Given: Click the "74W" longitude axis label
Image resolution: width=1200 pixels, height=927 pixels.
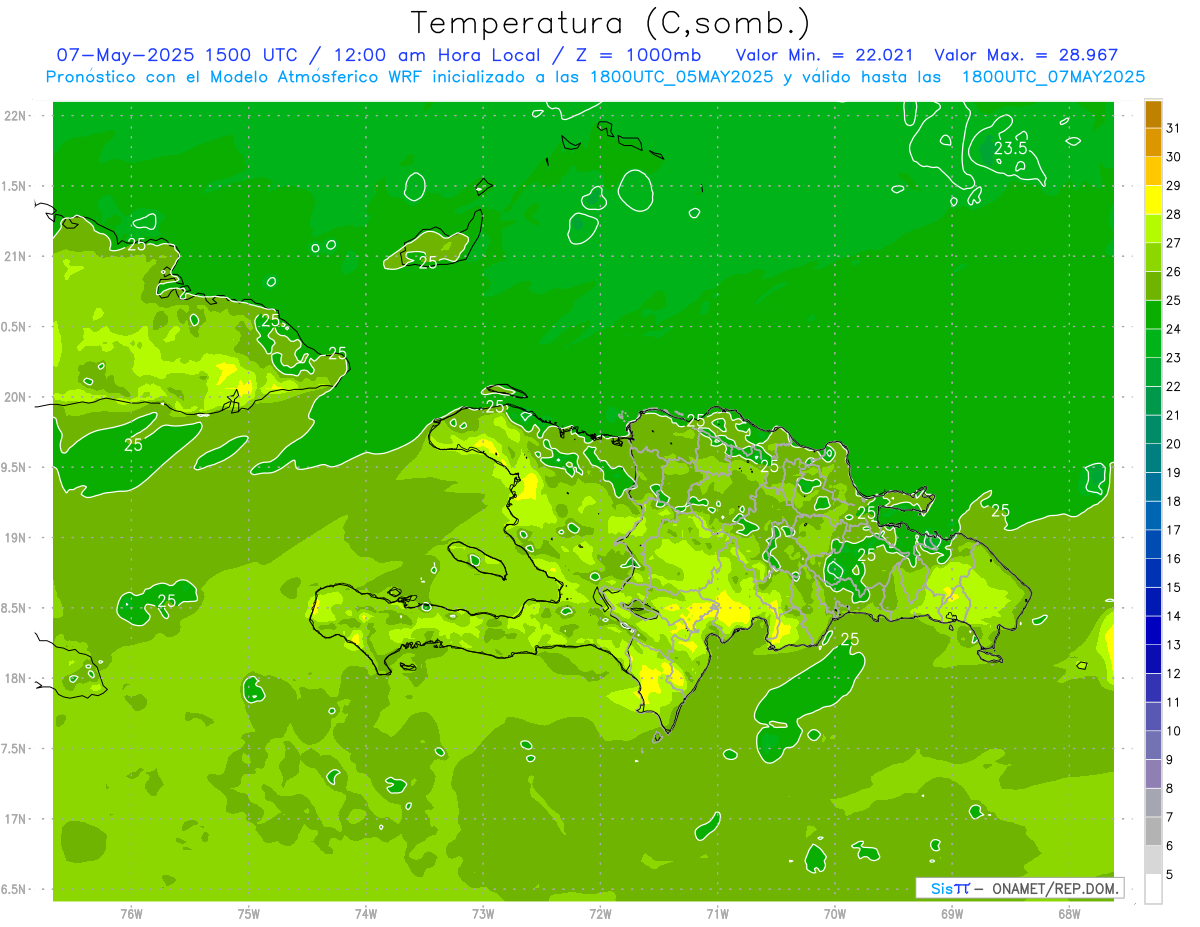Looking at the screenshot, I should (x=366, y=914).
